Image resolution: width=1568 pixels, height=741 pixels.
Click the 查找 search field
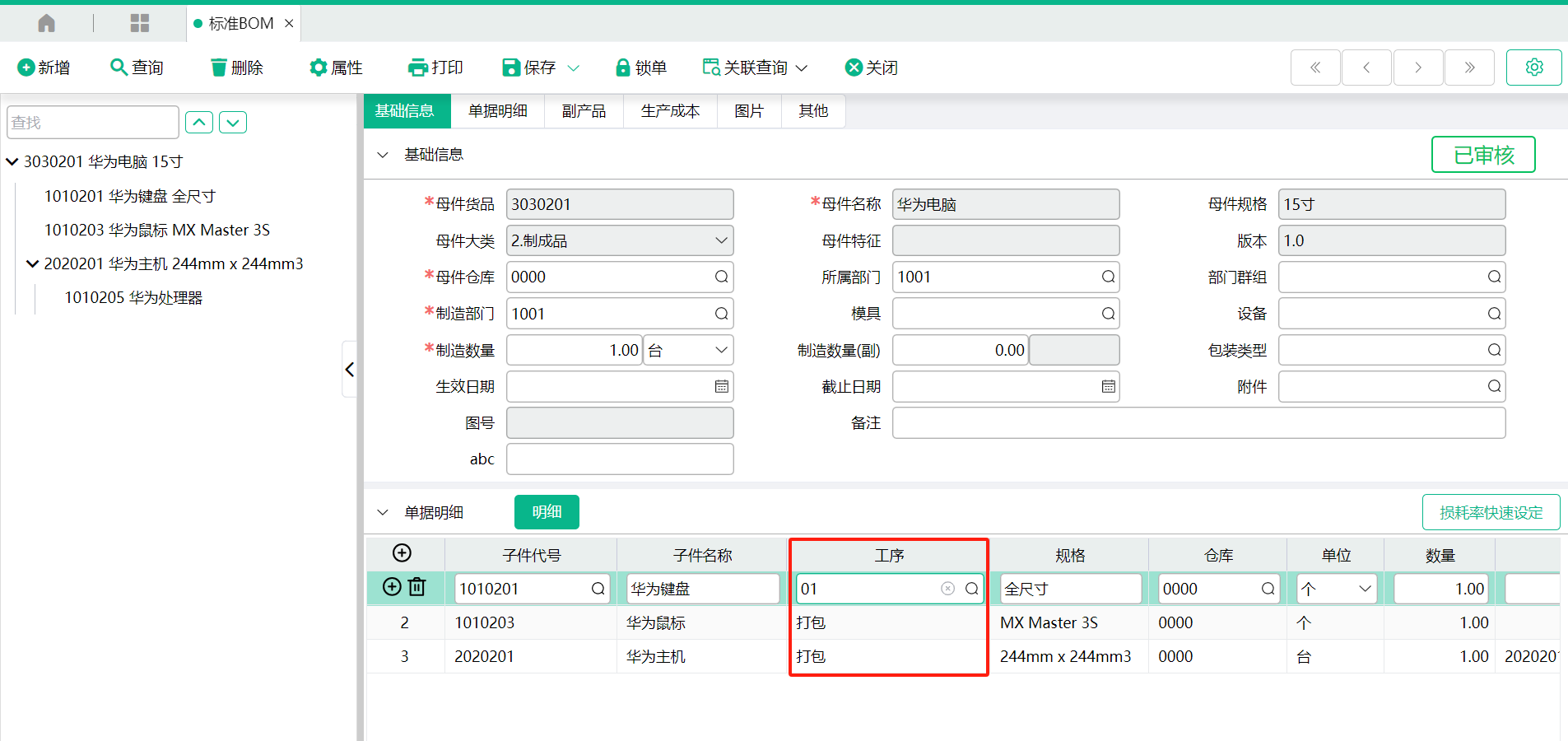pos(93,122)
